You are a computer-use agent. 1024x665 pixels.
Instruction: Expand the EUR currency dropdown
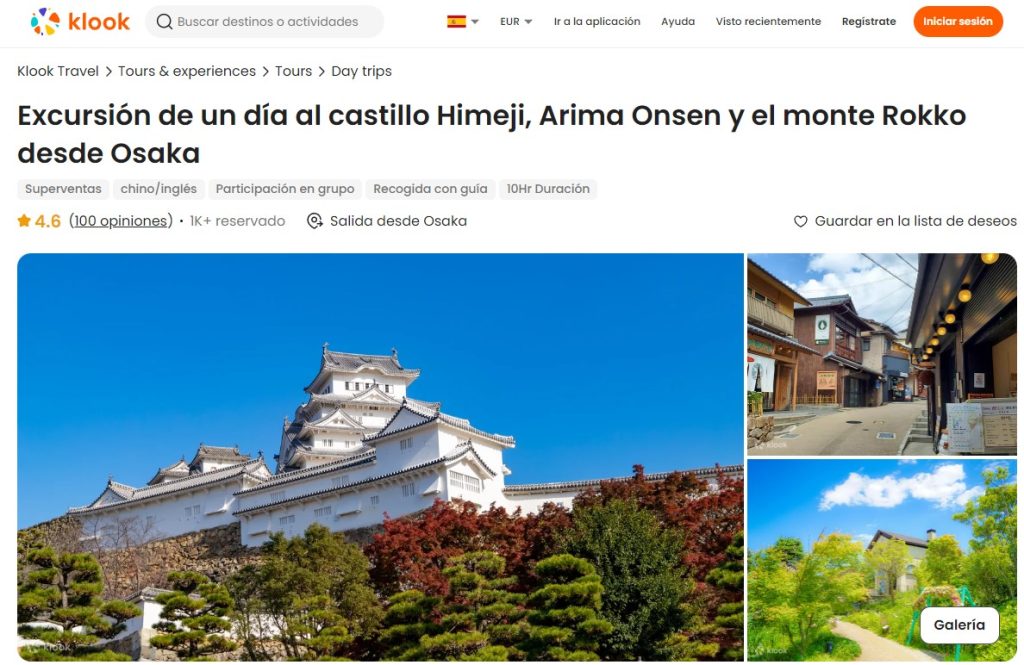coord(516,22)
